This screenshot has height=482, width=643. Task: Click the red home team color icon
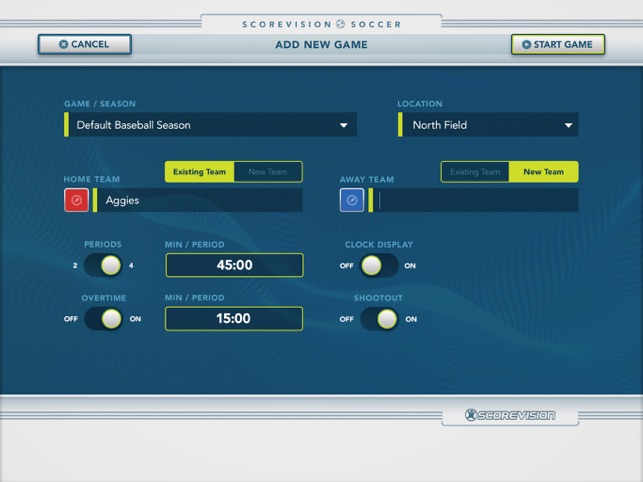pos(76,200)
